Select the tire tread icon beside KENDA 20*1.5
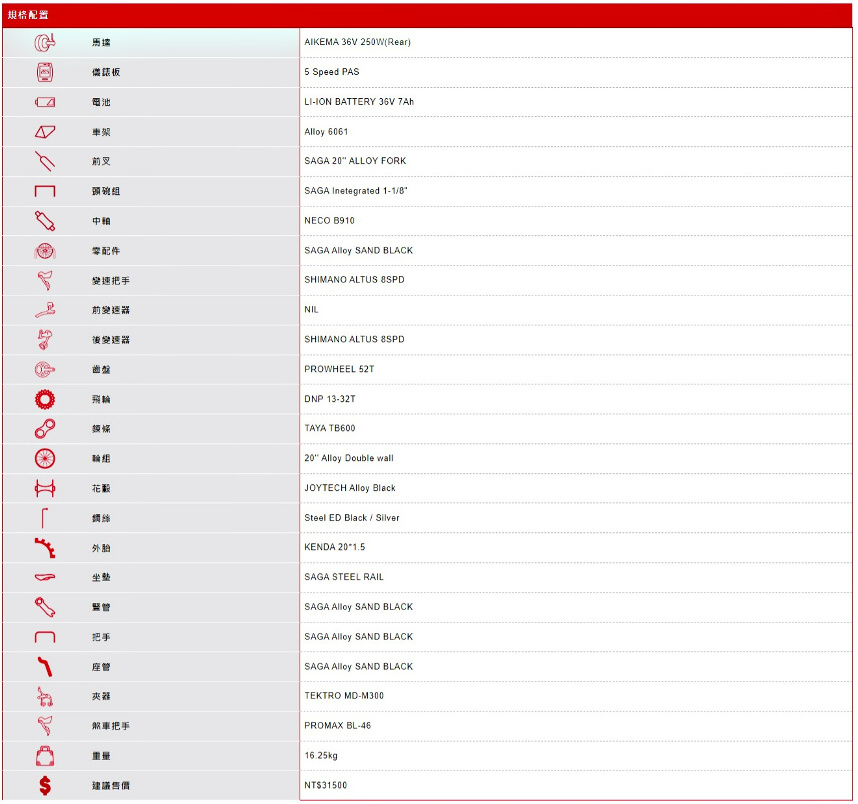The height and width of the screenshot is (804, 858). (45, 548)
